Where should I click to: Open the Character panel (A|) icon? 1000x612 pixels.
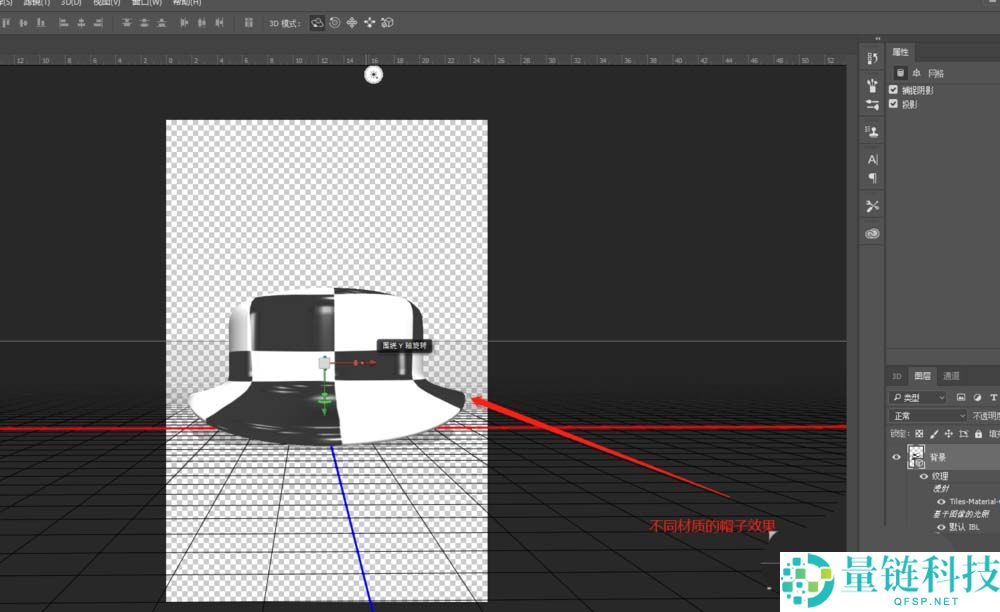[x=872, y=159]
